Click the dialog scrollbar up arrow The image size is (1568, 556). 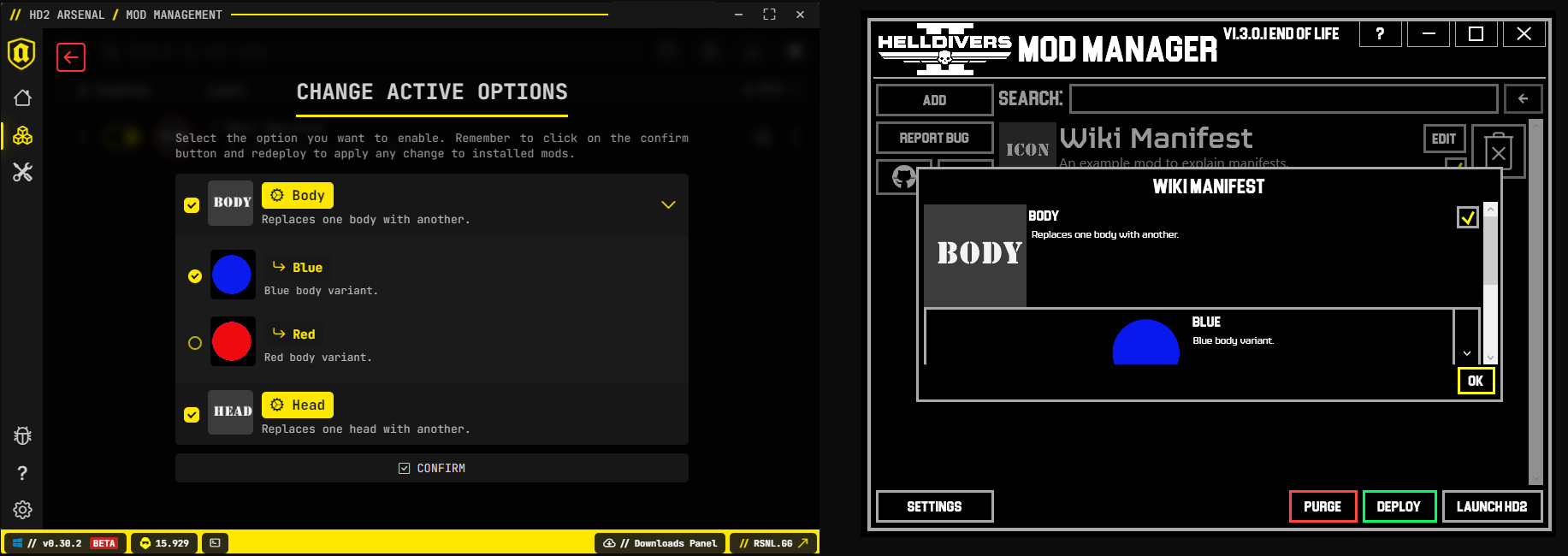(1490, 210)
